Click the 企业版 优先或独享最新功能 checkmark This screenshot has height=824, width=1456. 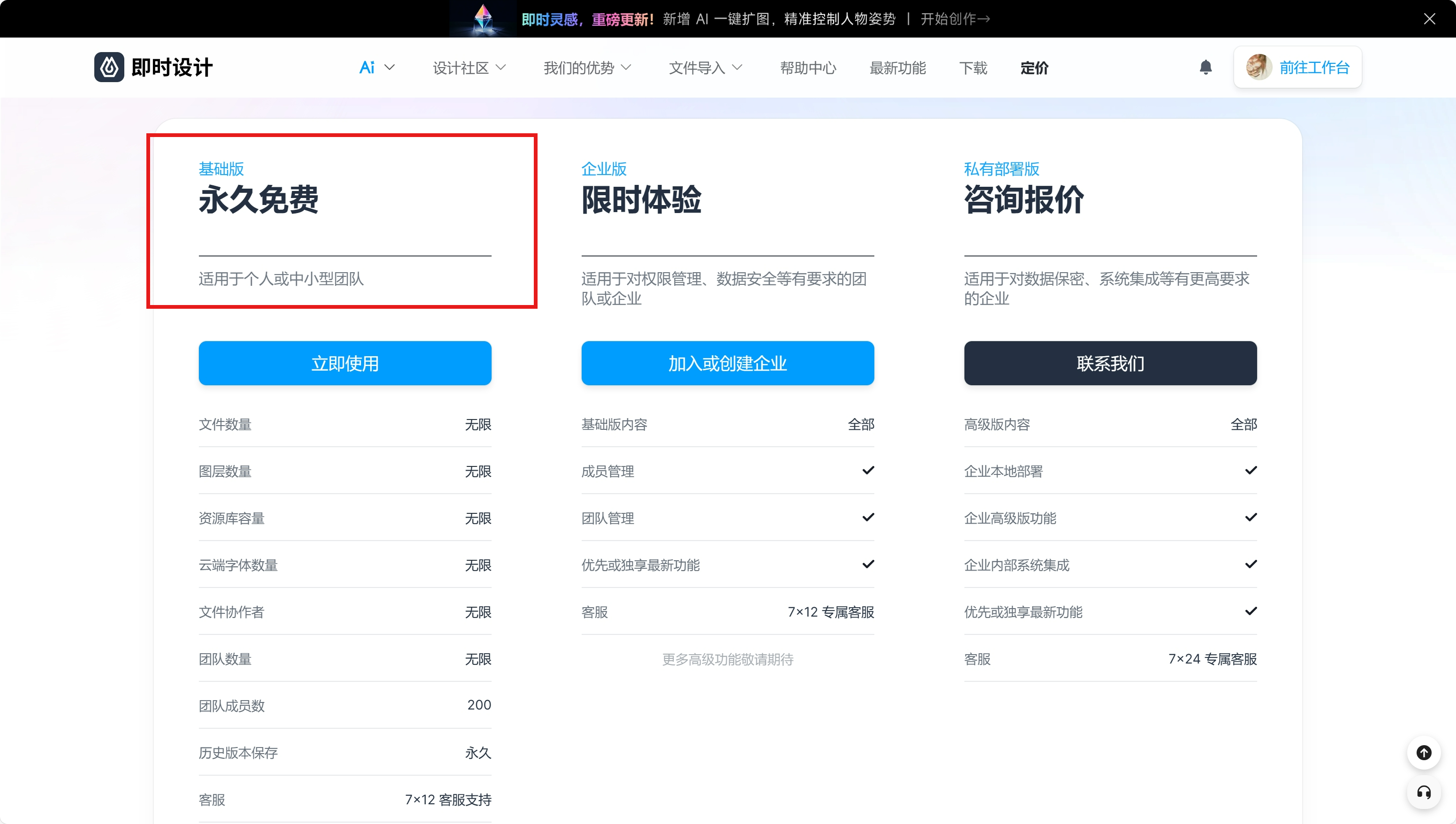tap(868, 564)
